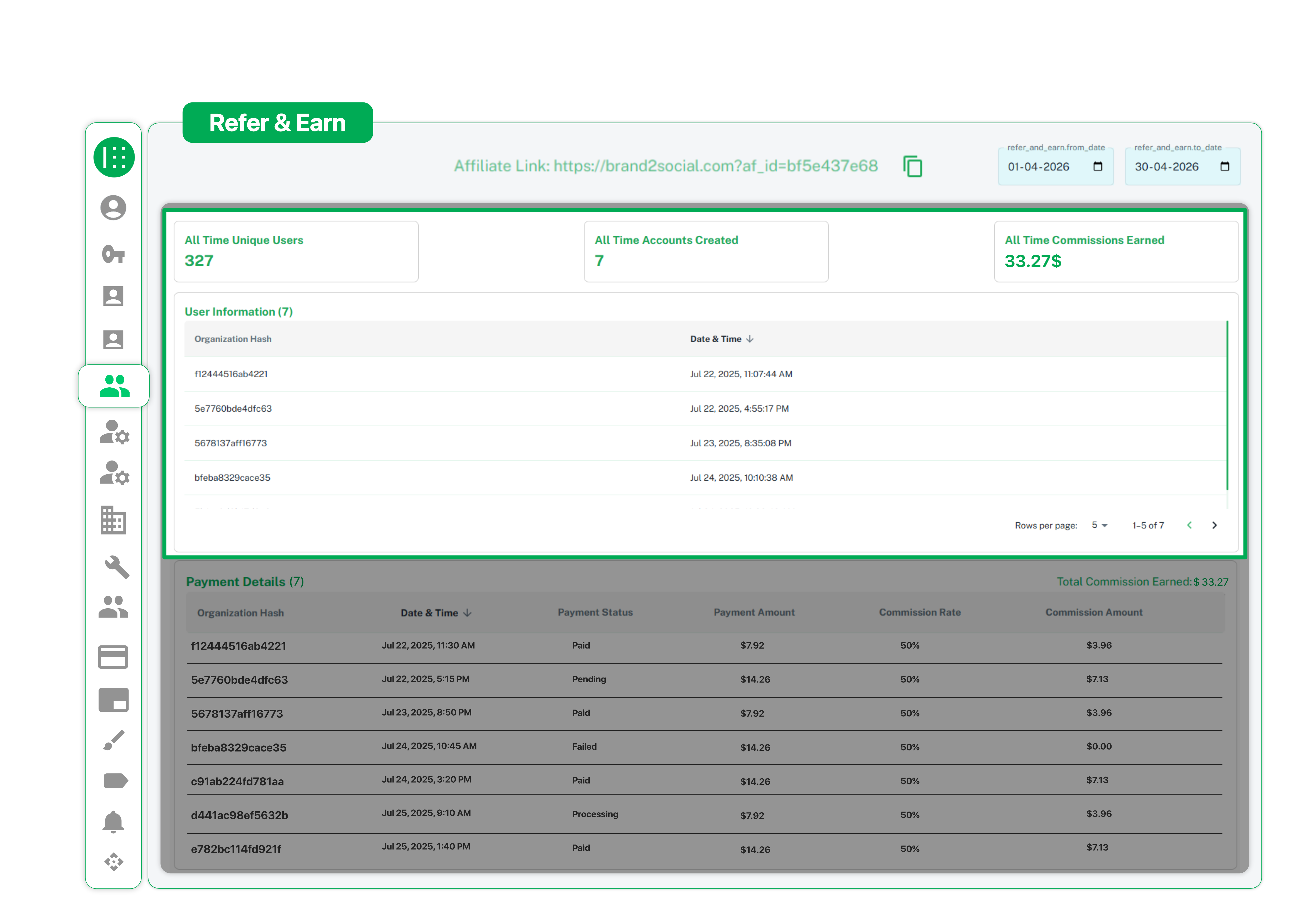Select the All Time Accounts Created card
This screenshot has height=924, width=1307.
(706, 251)
